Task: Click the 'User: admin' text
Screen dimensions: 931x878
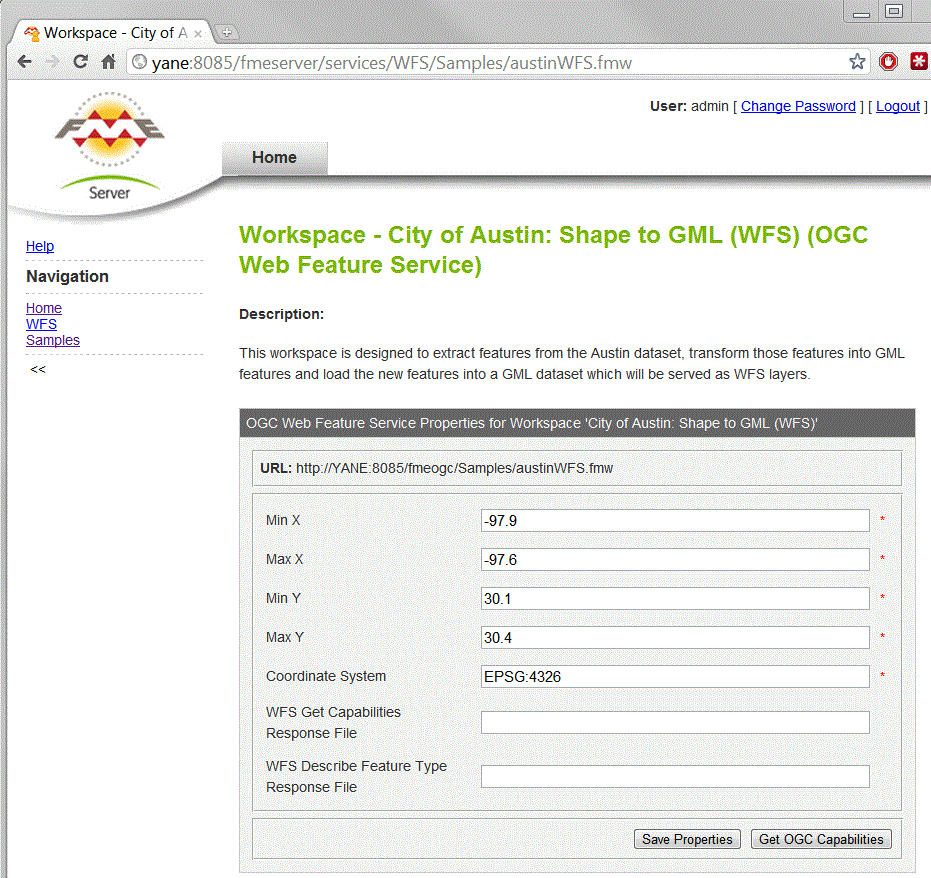Action: tap(689, 106)
